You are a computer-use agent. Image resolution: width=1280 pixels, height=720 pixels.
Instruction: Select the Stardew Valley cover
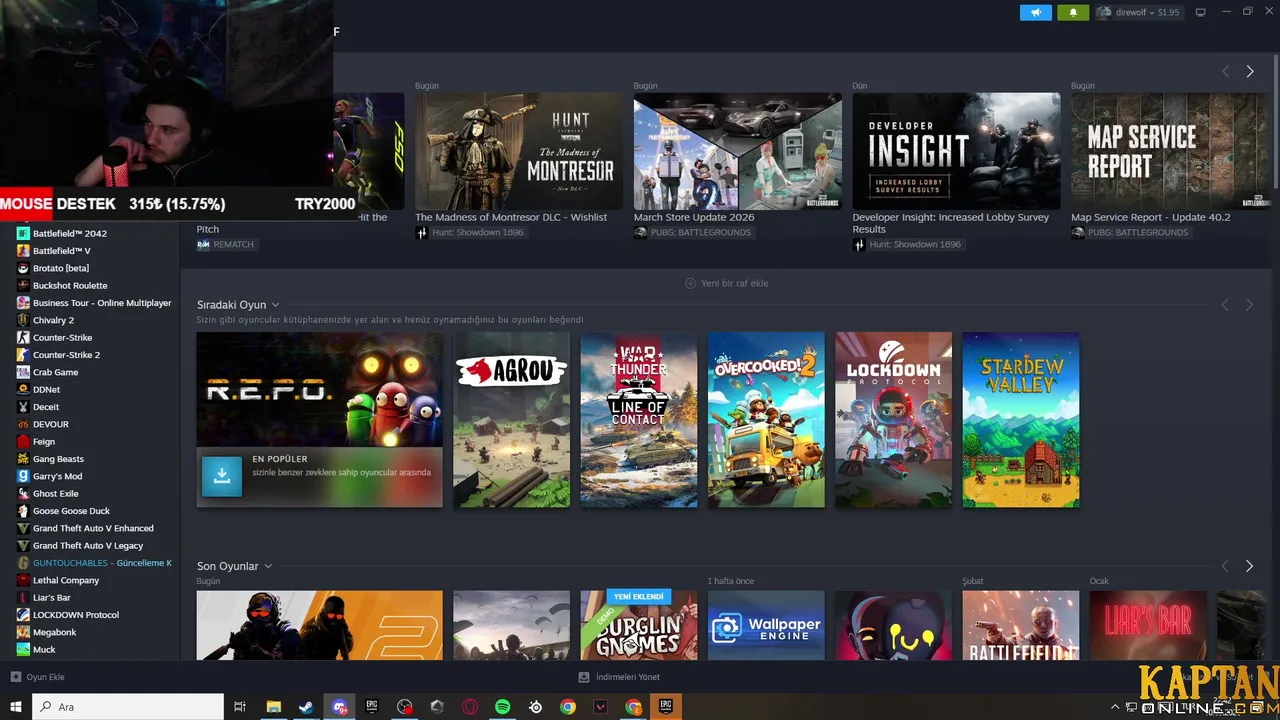pyautogui.click(x=1021, y=420)
